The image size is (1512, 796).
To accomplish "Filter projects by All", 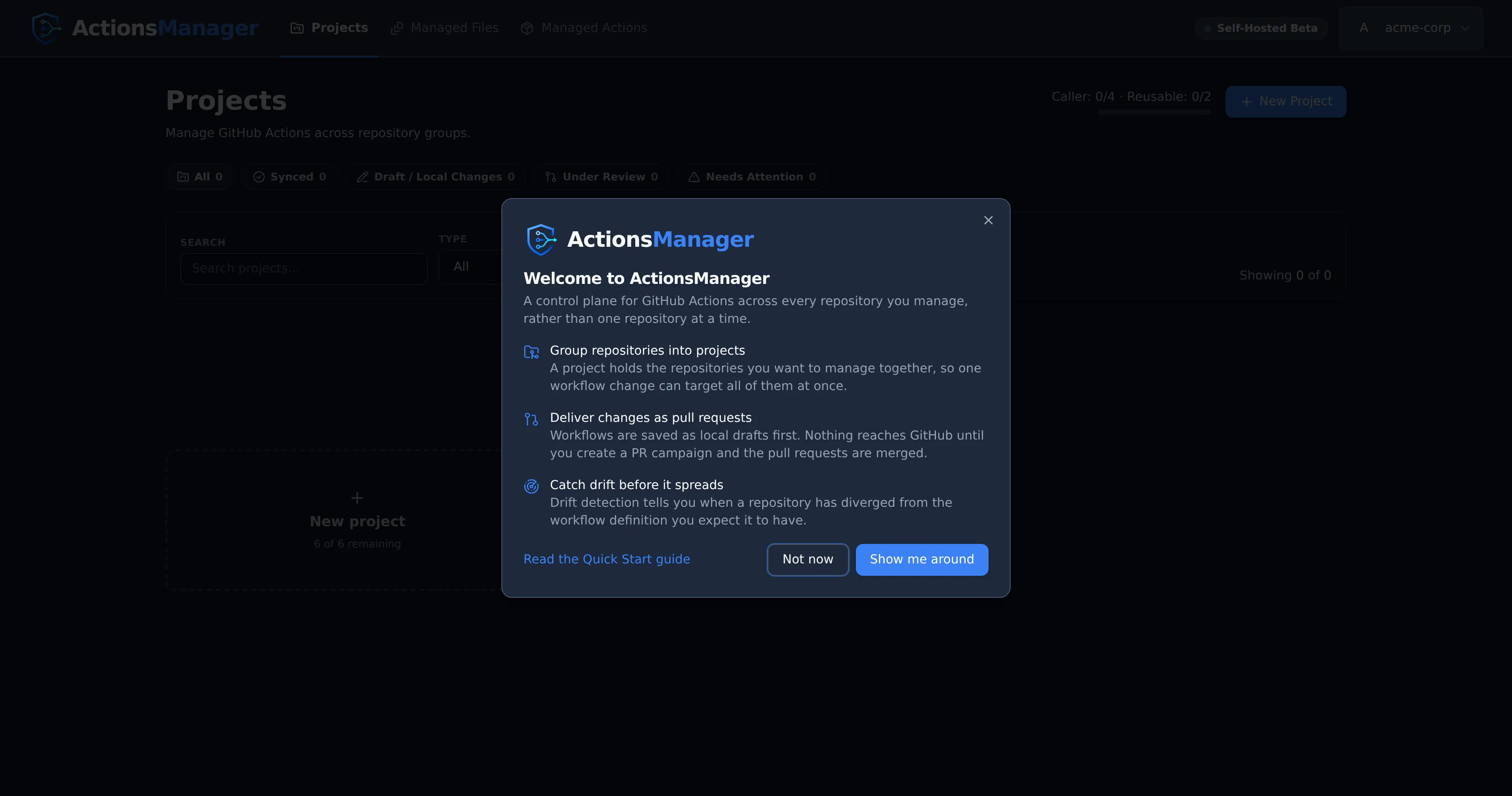I will click(x=199, y=177).
